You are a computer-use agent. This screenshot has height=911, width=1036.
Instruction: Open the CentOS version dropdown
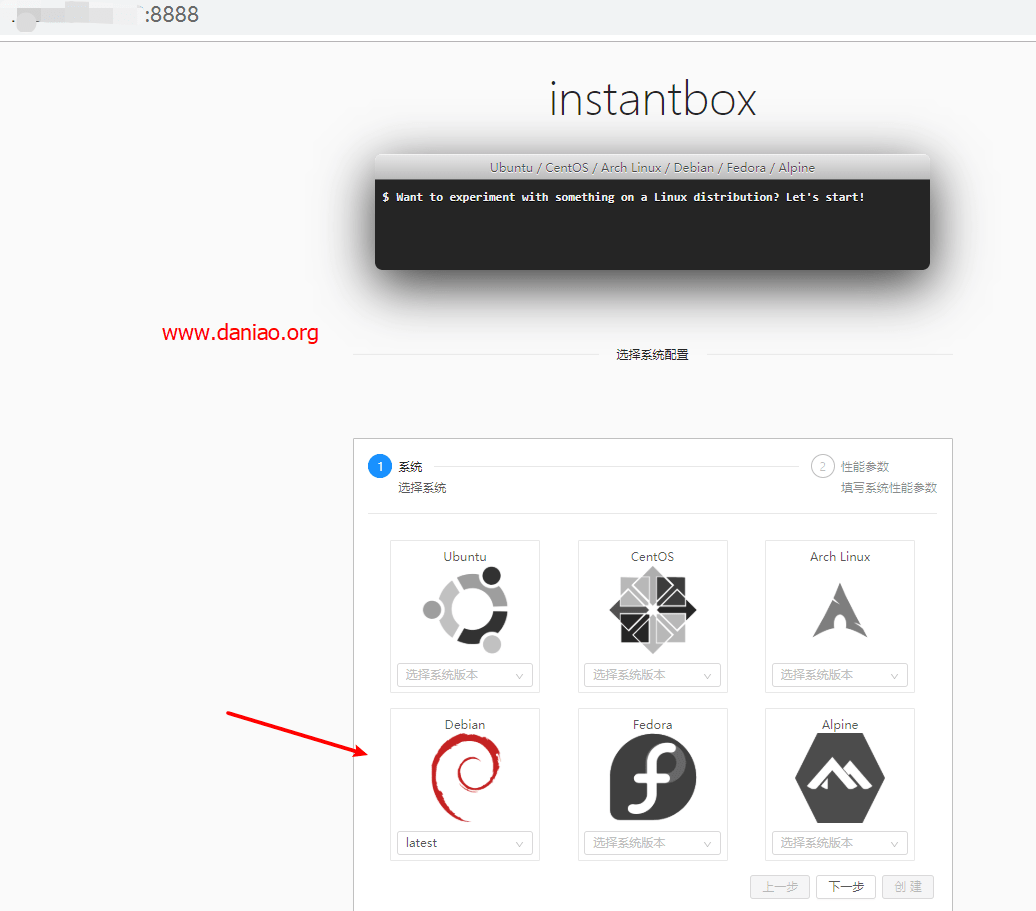(652, 675)
